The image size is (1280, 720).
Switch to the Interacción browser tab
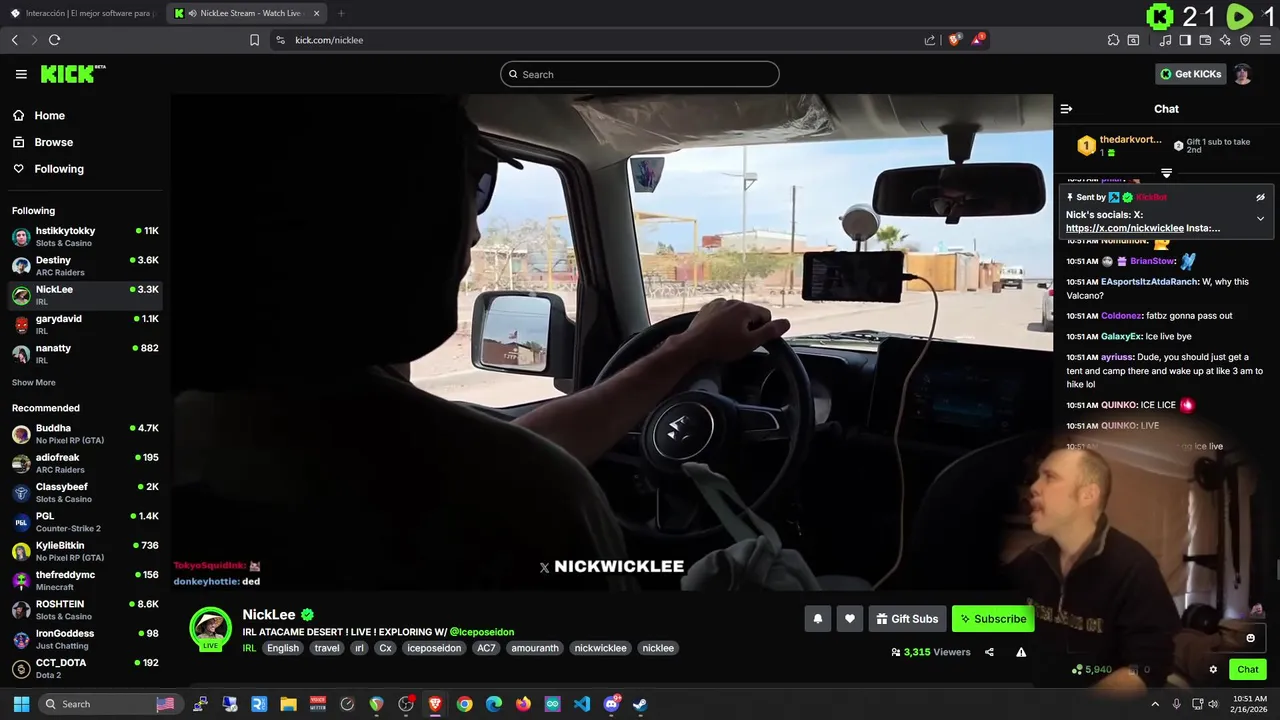[x=82, y=13]
